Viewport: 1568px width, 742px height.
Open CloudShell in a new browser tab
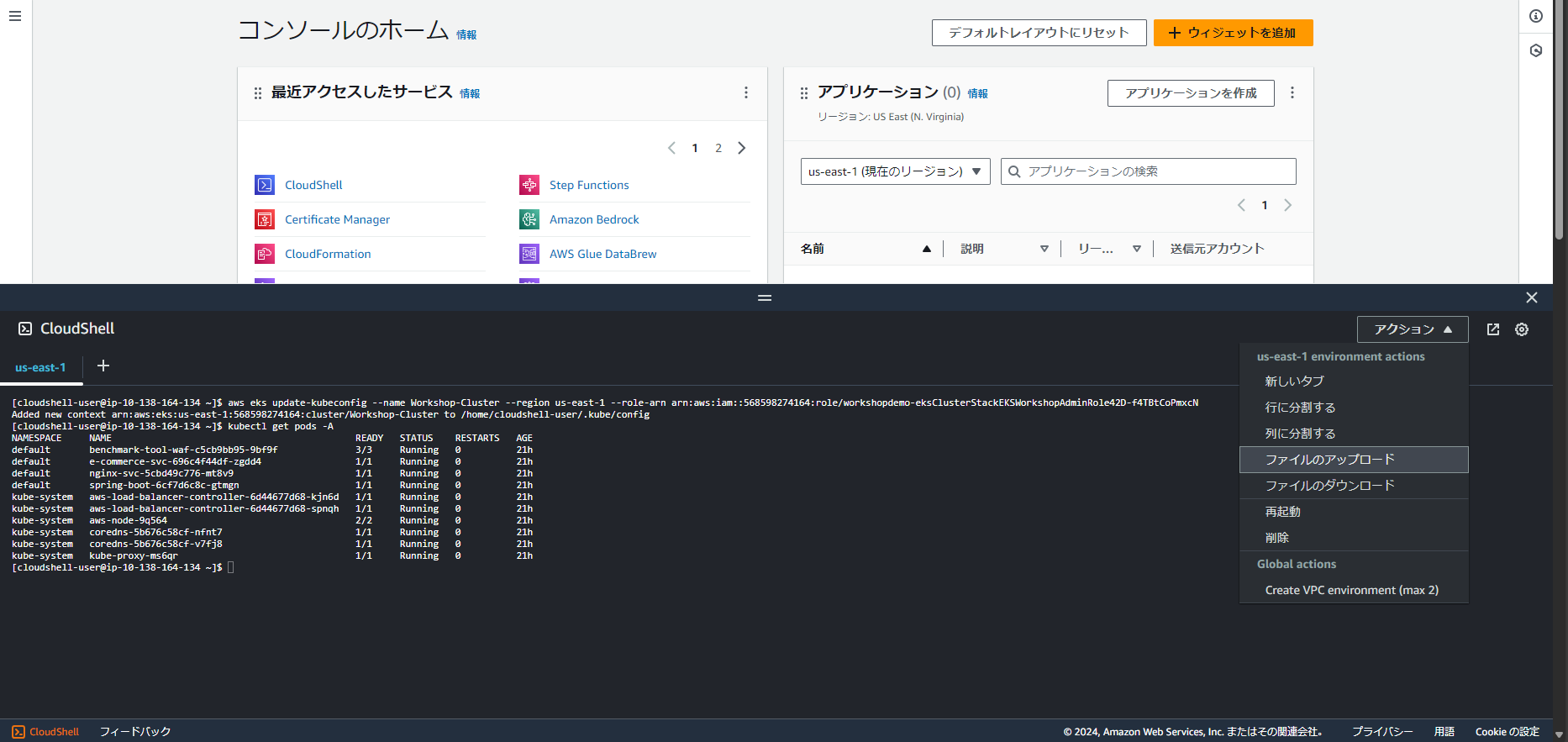click(x=1493, y=329)
